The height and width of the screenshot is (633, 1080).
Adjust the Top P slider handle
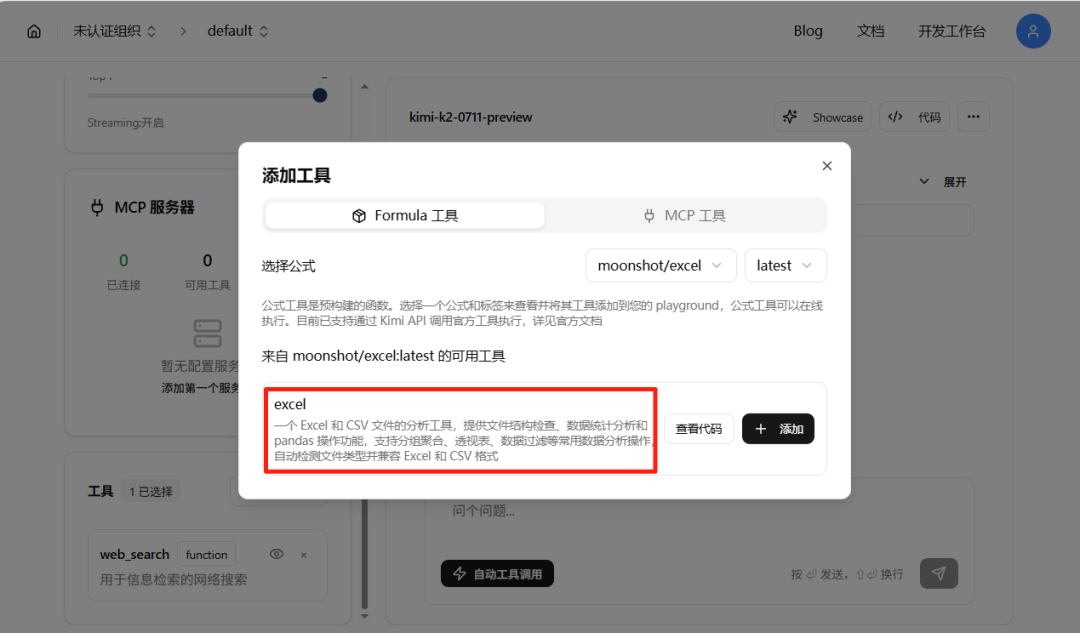click(320, 96)
